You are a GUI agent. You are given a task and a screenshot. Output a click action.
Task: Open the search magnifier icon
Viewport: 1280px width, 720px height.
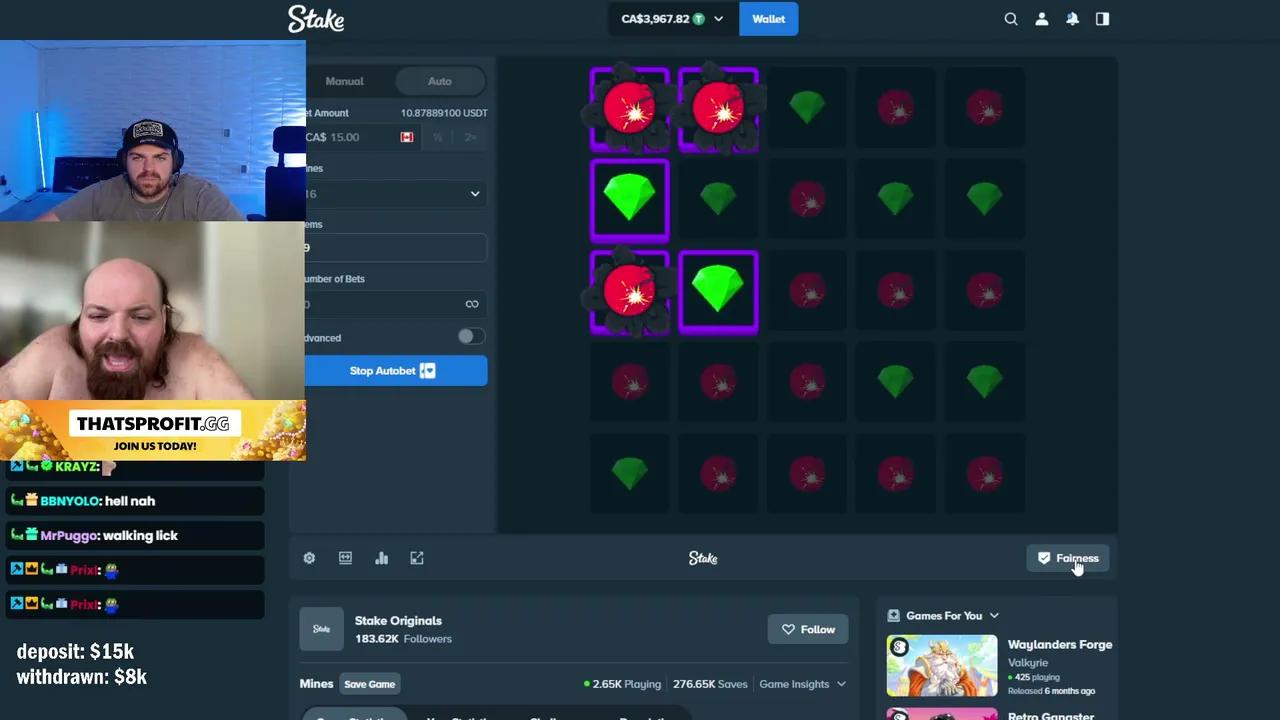coord(1011,19)
